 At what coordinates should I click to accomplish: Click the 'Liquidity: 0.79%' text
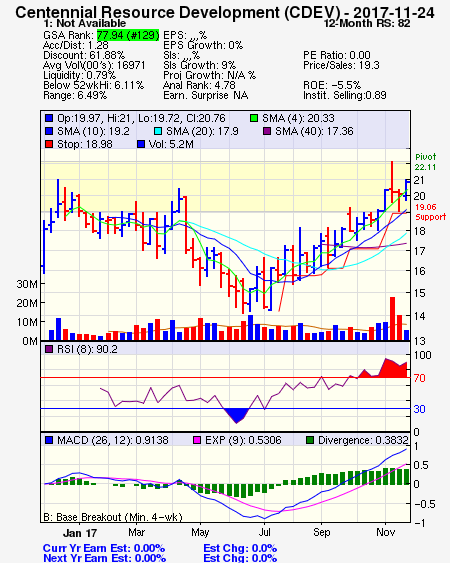(x=79, y=75)
